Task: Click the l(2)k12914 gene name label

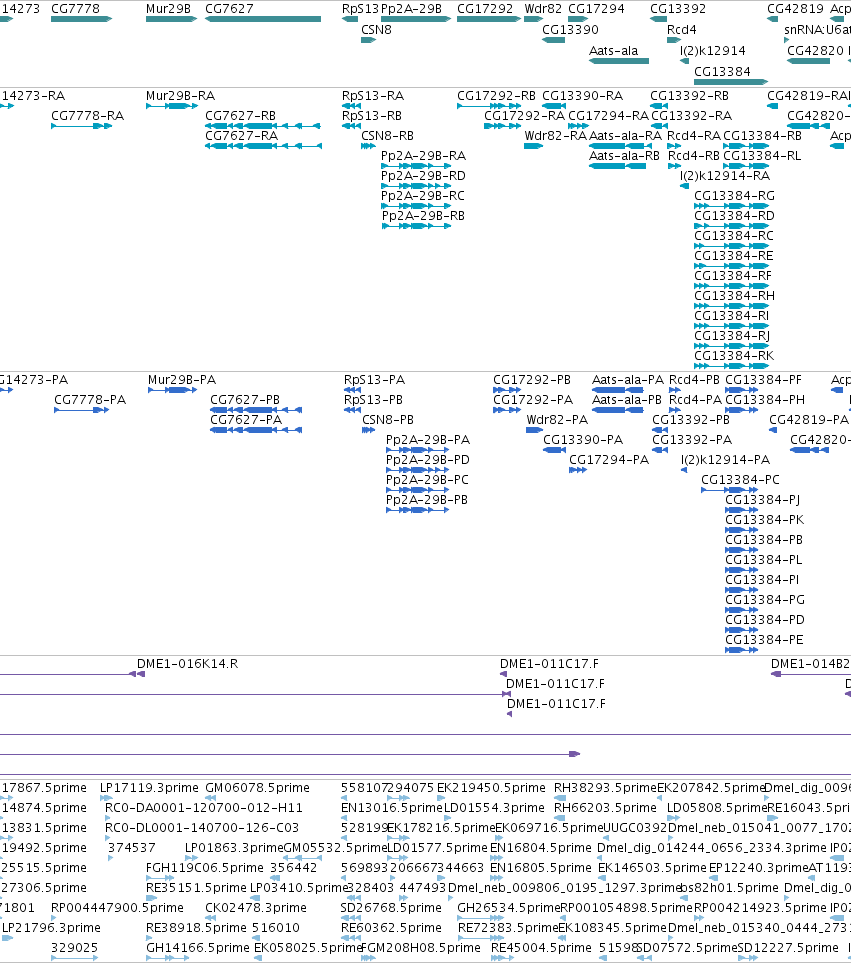Action: (x=712, y=50)
